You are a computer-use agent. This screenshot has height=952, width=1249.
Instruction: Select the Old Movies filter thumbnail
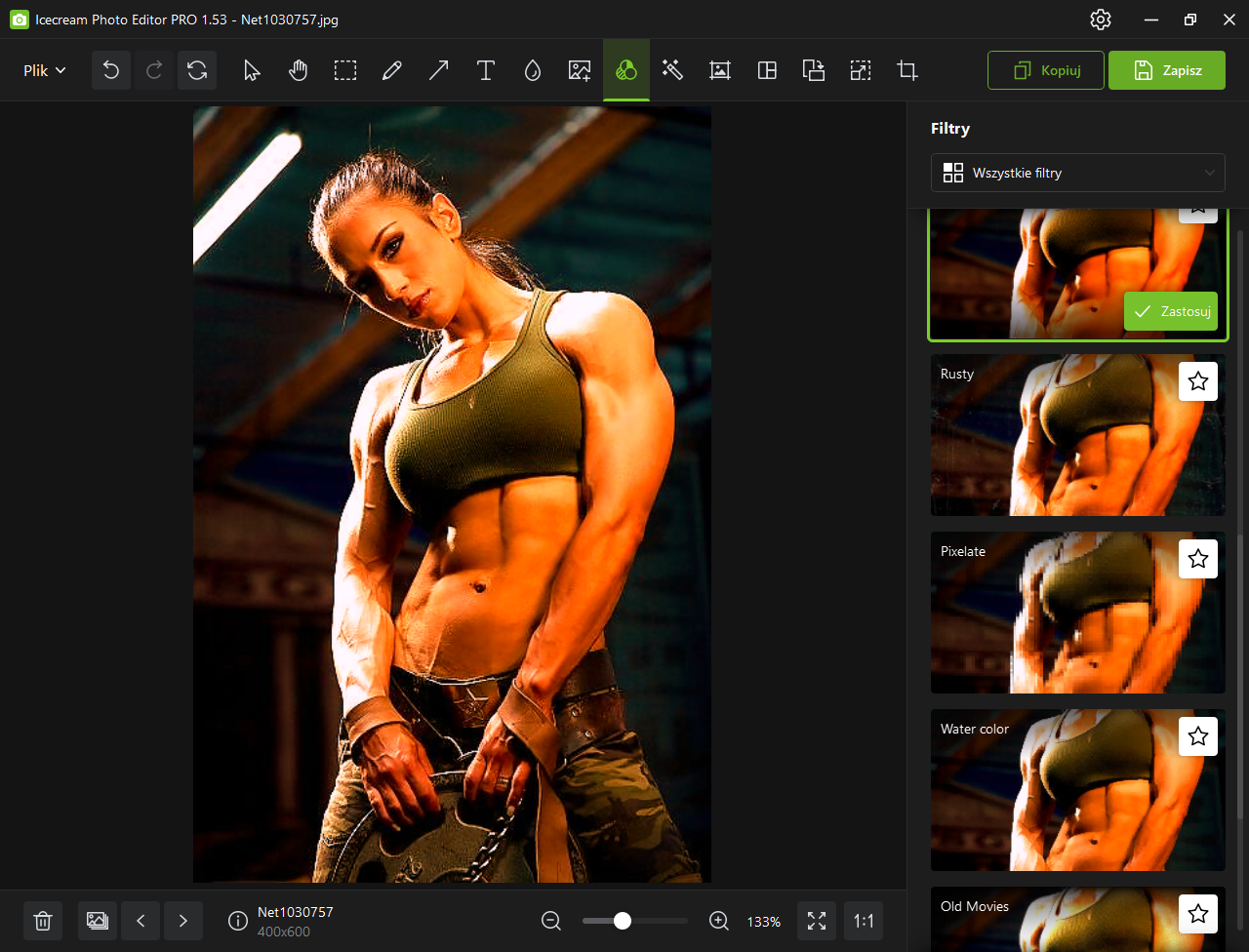coord(1078,919)
